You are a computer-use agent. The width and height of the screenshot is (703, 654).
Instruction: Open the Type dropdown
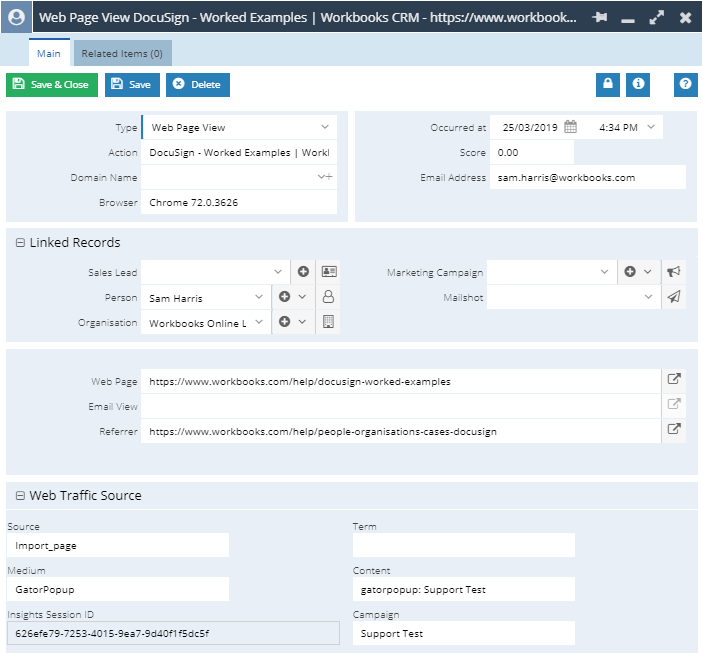pyautogui.click(x=325, y=127)
